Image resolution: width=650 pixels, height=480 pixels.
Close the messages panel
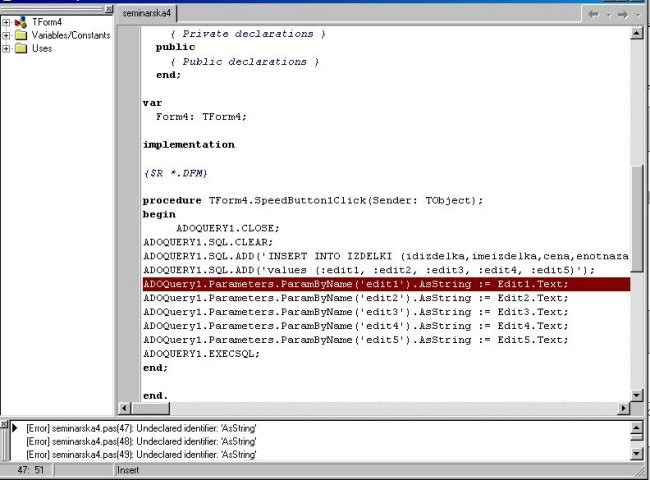pyautogui.click(x=4, y=424)
